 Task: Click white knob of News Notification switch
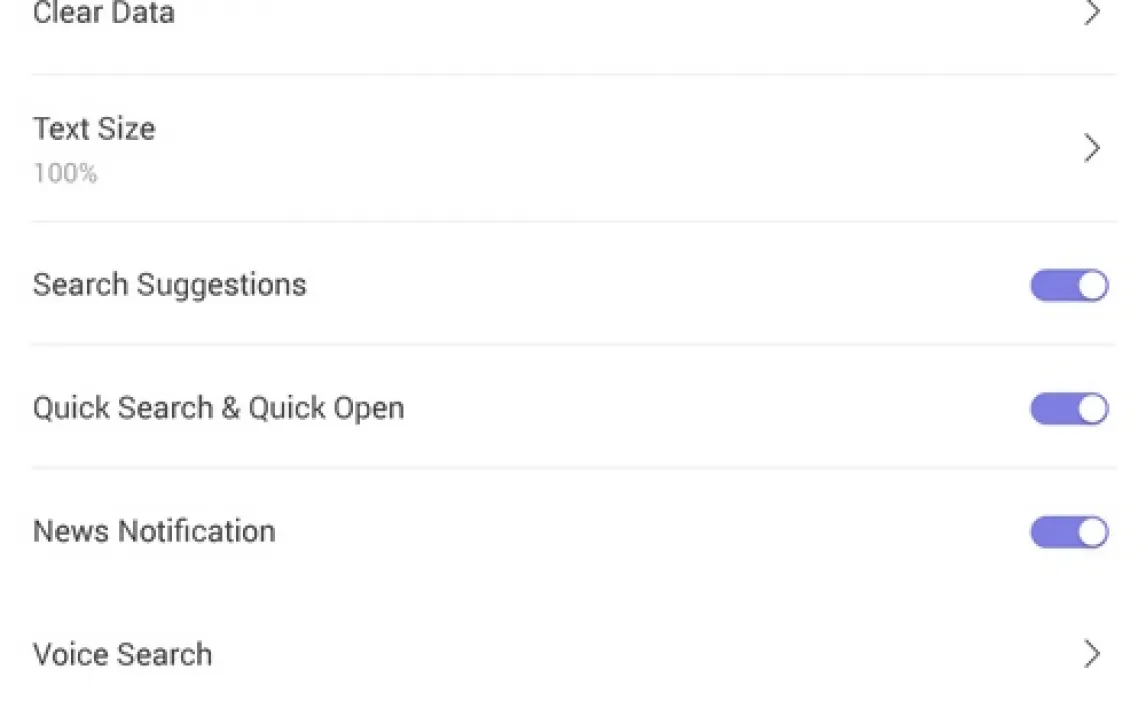(1092, 532)
